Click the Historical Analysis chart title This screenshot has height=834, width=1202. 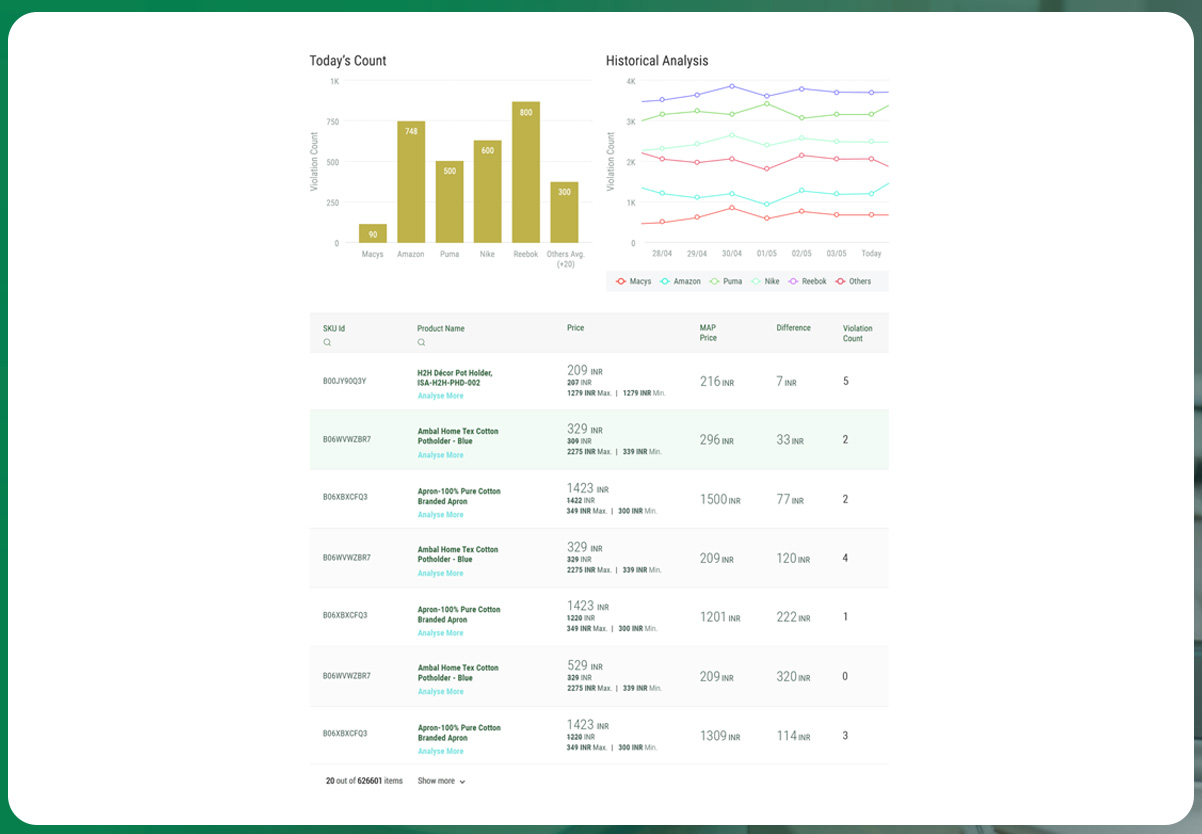pyautogui.click(x=657, y=61)
